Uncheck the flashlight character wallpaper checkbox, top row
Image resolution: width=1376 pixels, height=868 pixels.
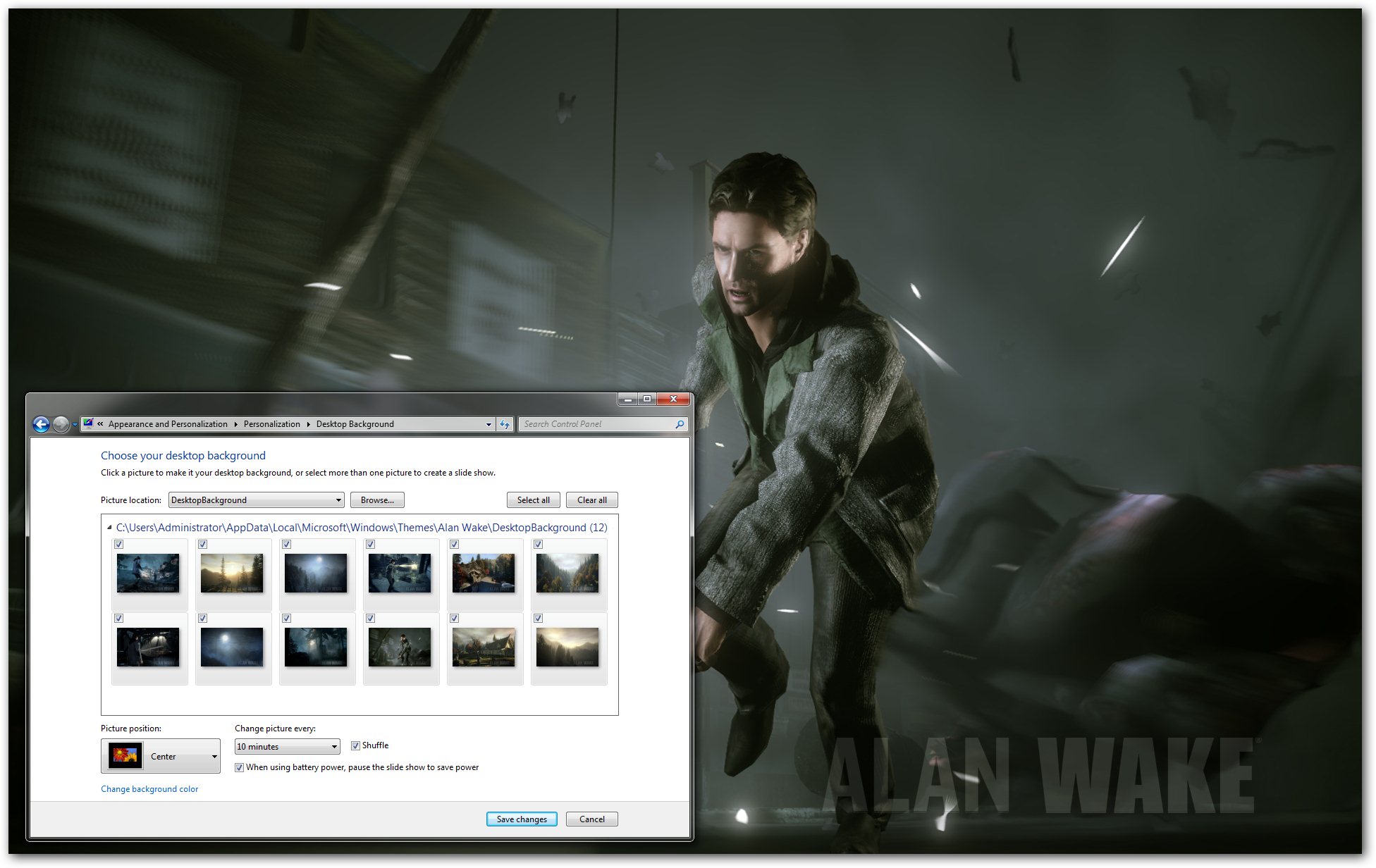click(371, 545)
